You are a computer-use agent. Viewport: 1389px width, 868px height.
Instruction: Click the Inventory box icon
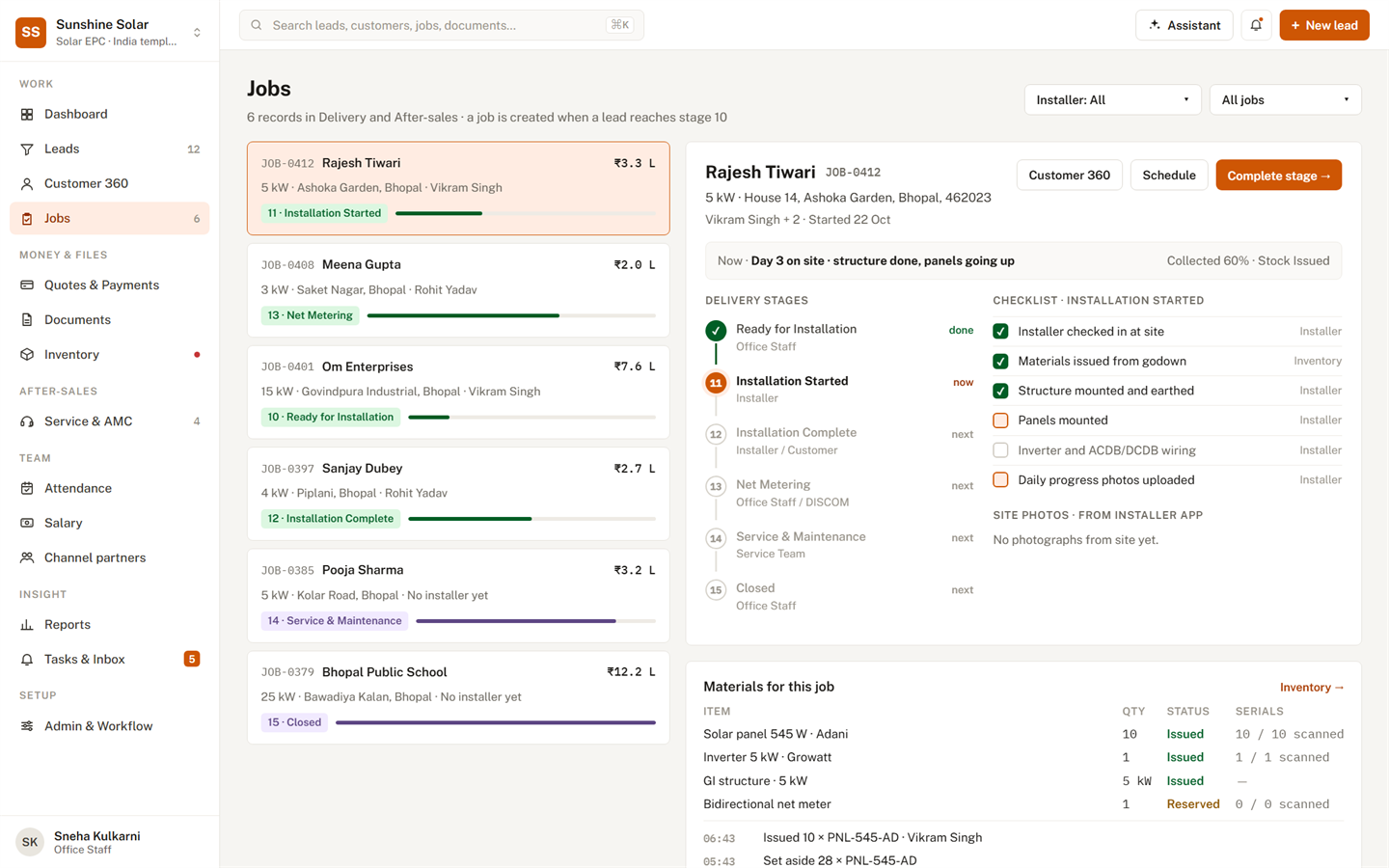point(27,354)
